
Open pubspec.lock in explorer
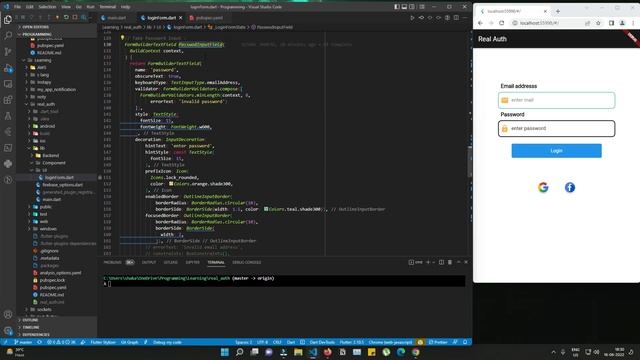52,280
